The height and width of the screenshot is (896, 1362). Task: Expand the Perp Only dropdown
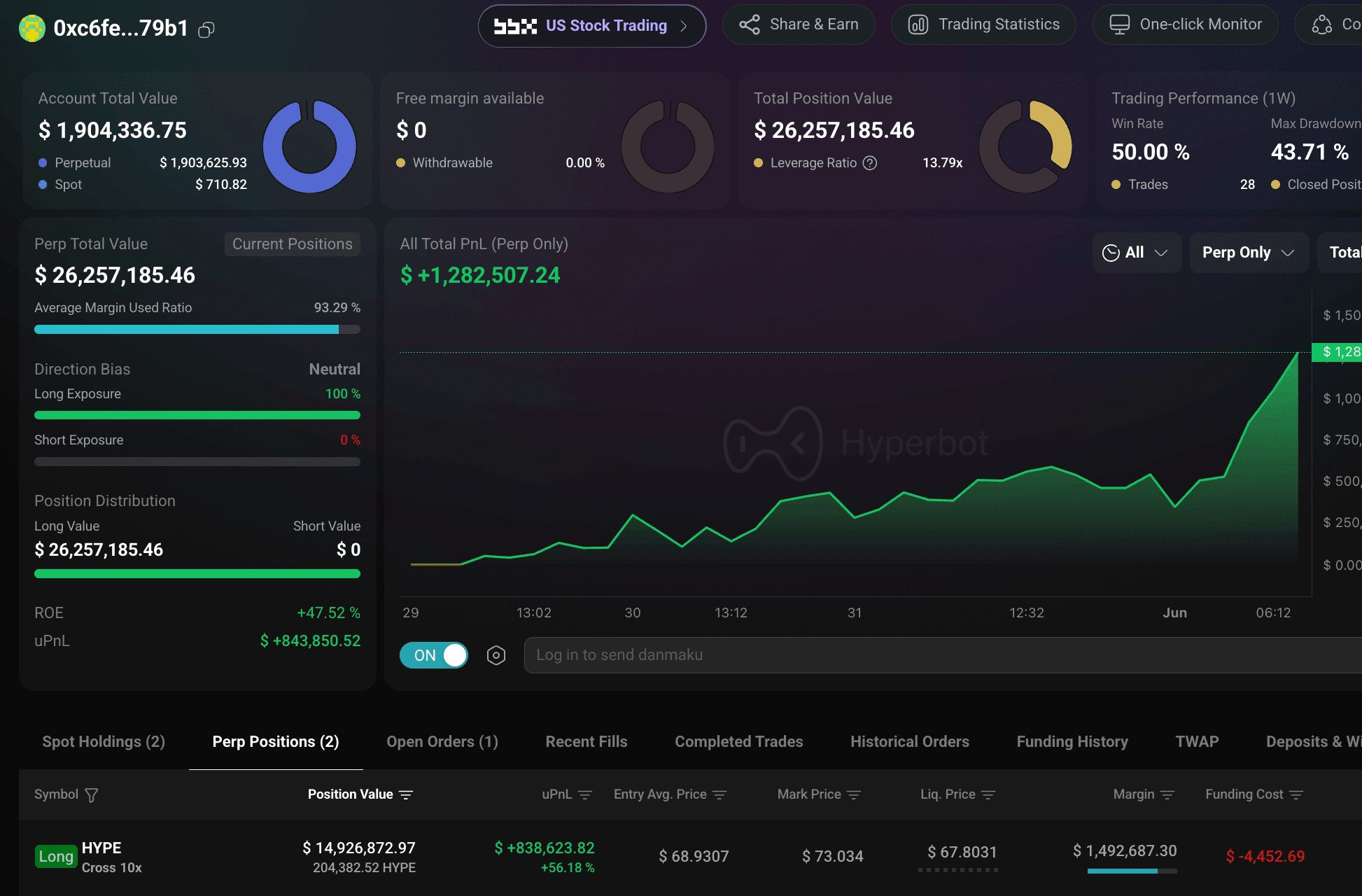[x=1249, y=253]
